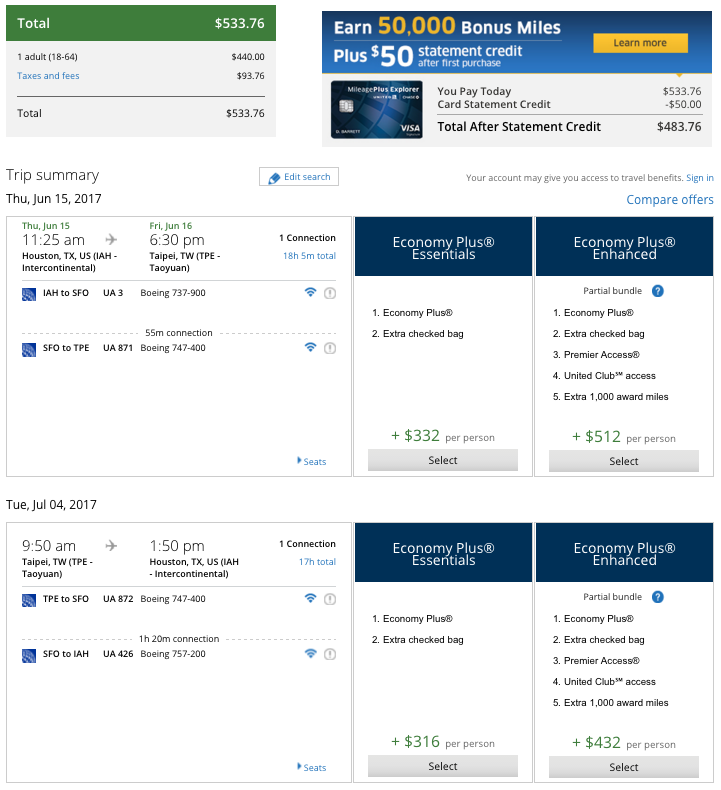Select Economy Plus Enhanced for +$512
Screen dimensions: 721x790
(624, 461)
